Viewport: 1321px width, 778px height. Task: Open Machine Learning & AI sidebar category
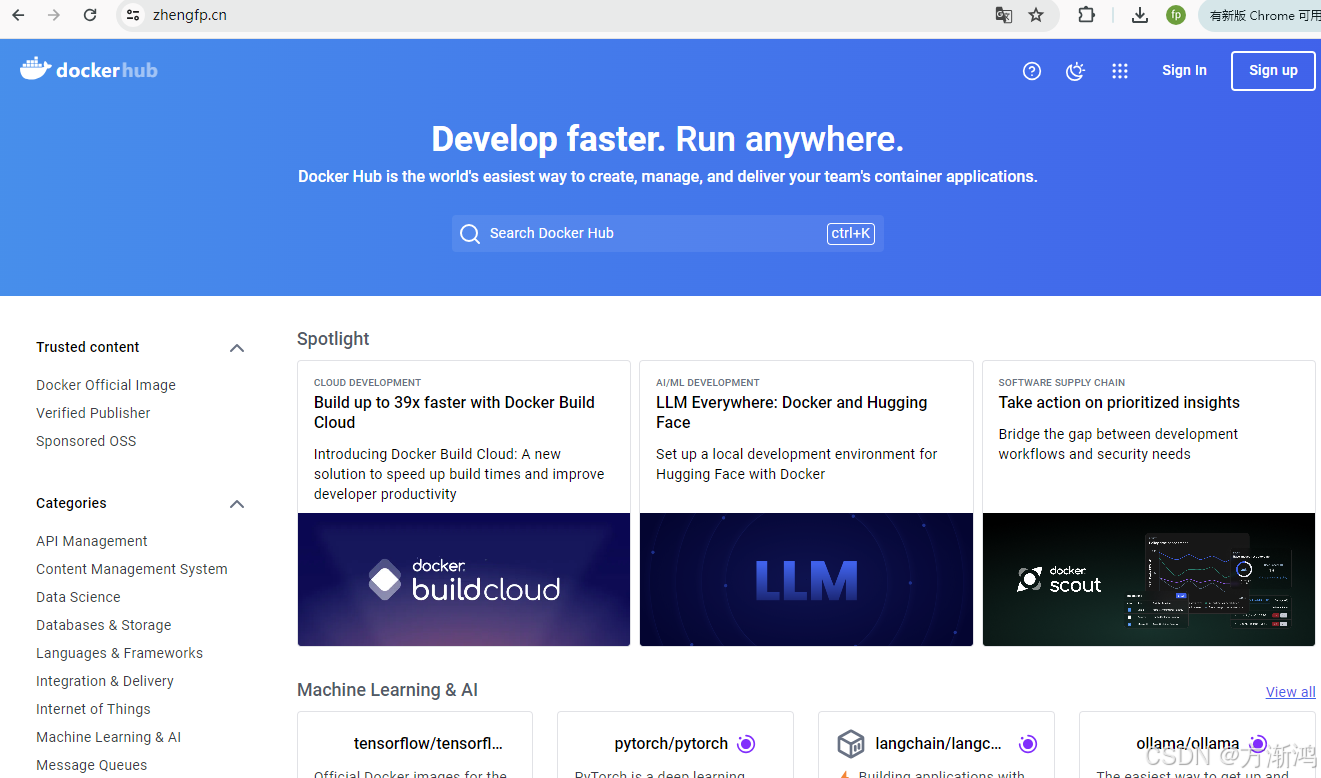(109, 737)
